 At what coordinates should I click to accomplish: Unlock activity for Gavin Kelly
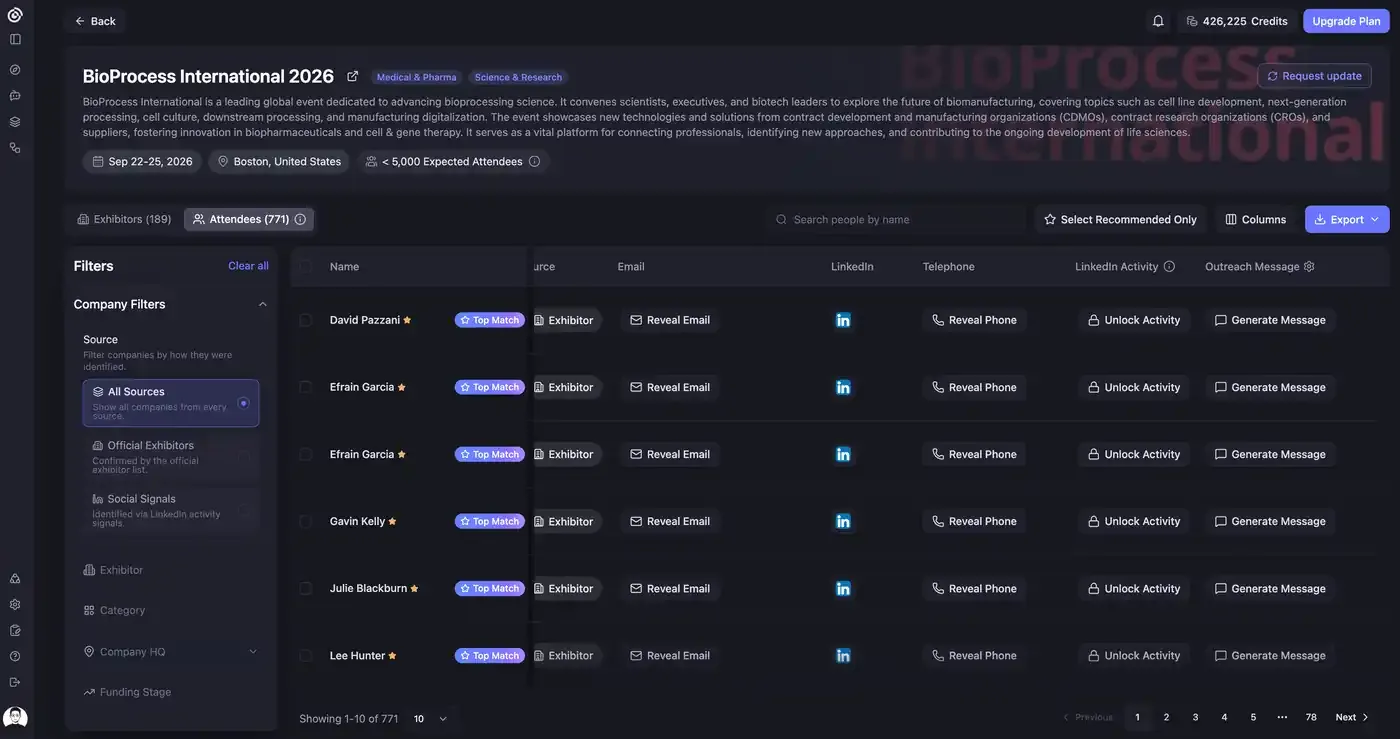[x=1134, y=521]
